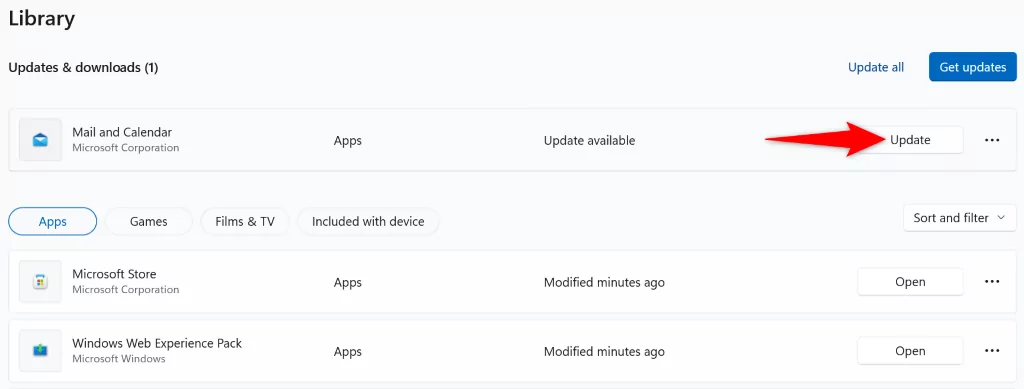The width and height of the screenshot is (1024, 389).
Task: Switch to Films & TV filter
Action: (245, 221)
